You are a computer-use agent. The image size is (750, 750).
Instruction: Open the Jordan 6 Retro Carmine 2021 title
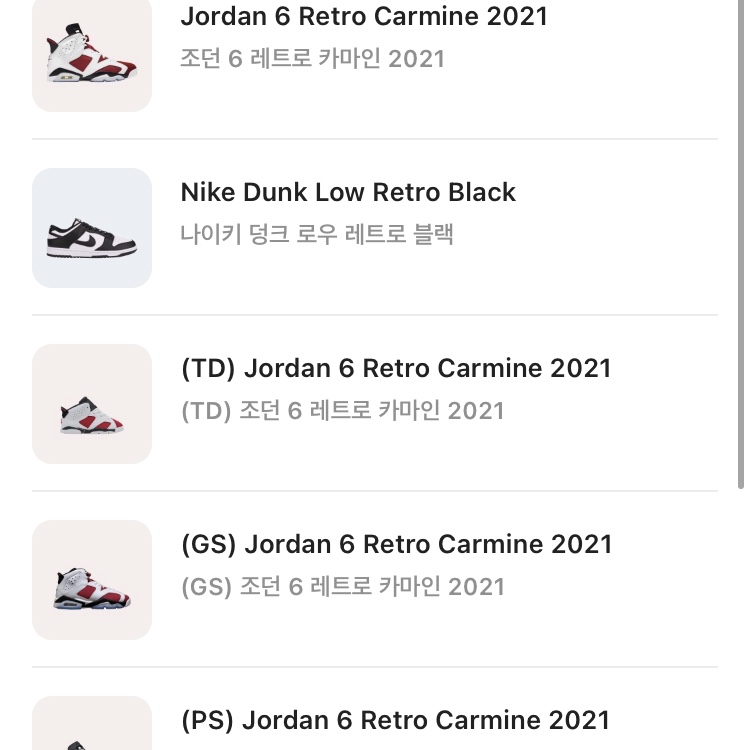tap(364, 16)
